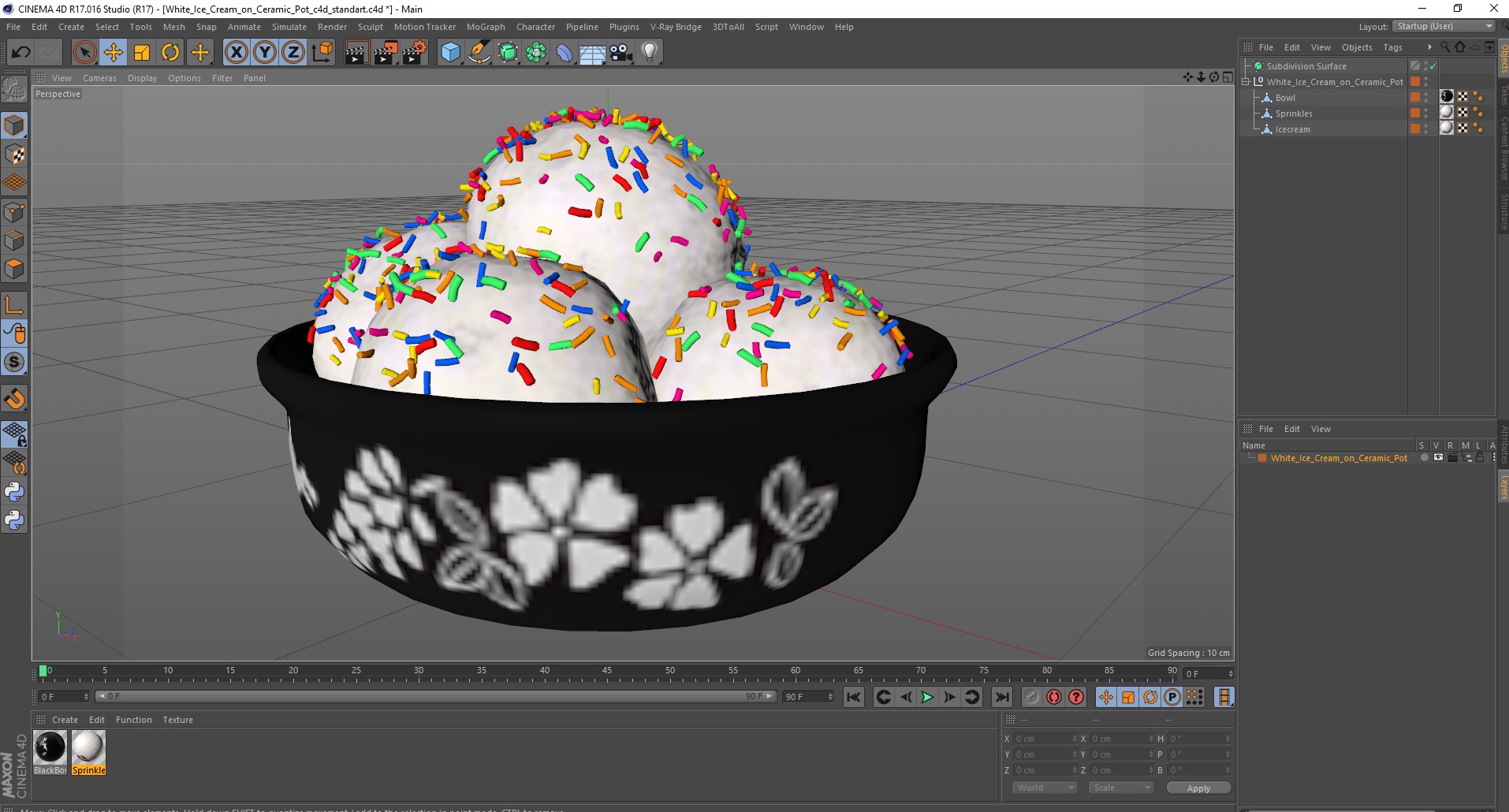Go to start of animation
The width and height of the screenshot is (1509, 812).
(854, 697)
